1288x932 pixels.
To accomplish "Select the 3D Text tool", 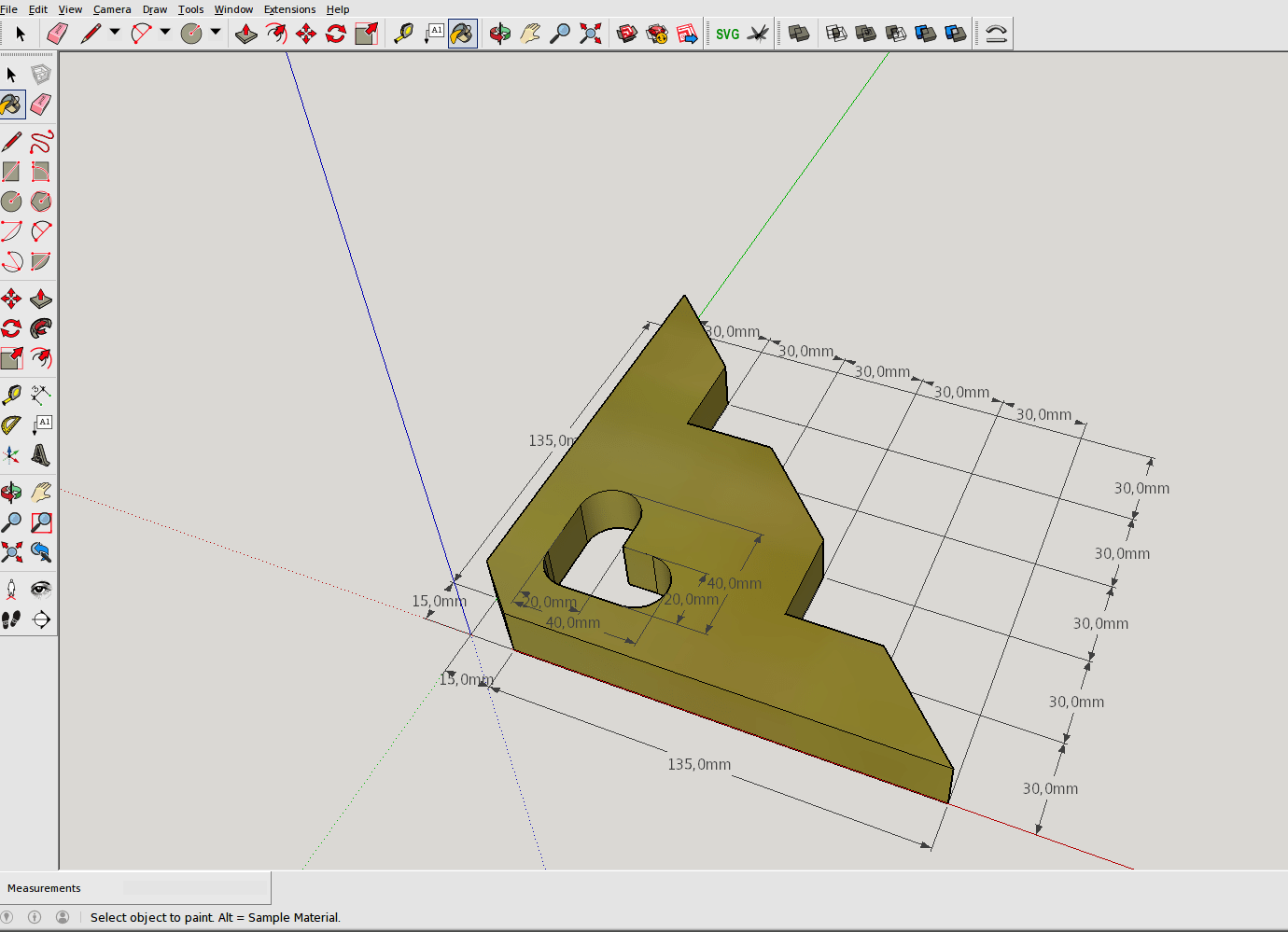I will pos(41,455).
